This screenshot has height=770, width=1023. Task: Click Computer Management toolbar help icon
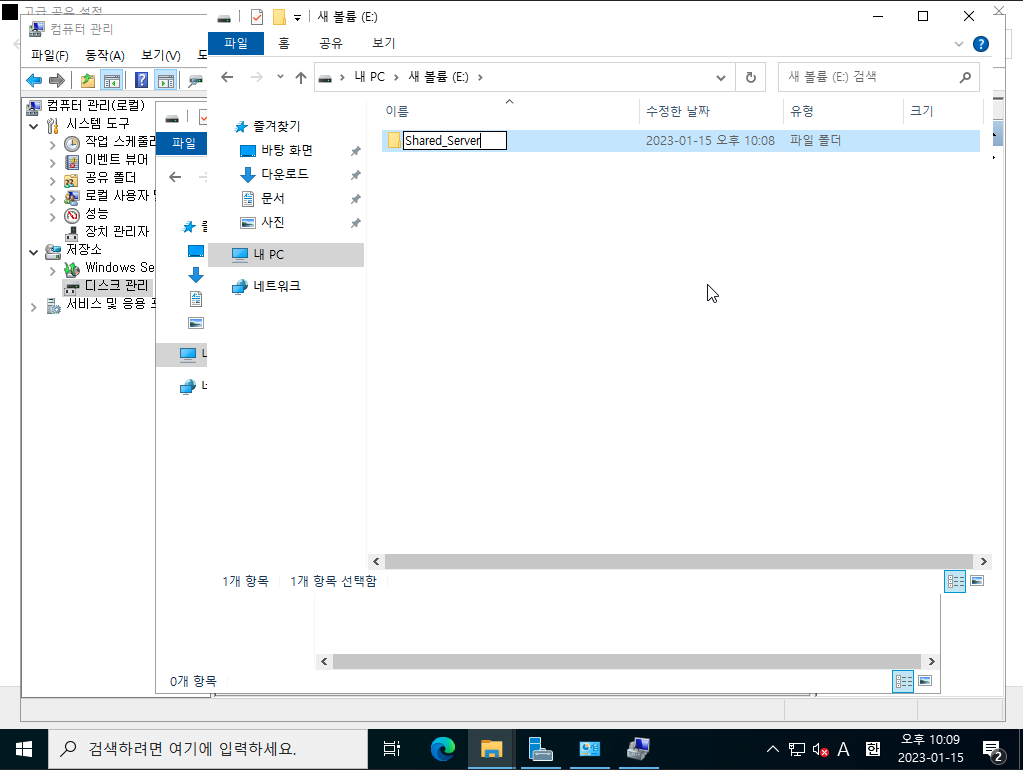141,80
